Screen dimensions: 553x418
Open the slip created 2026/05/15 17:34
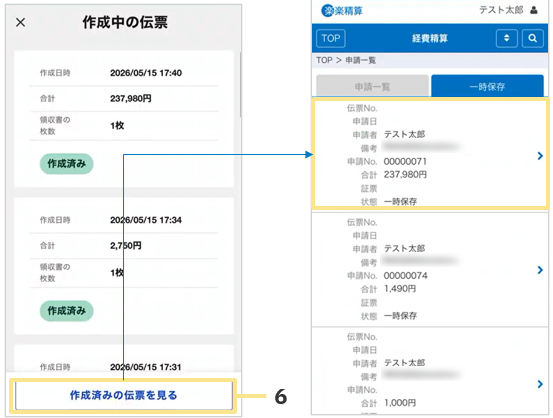[x=124, y=266]
